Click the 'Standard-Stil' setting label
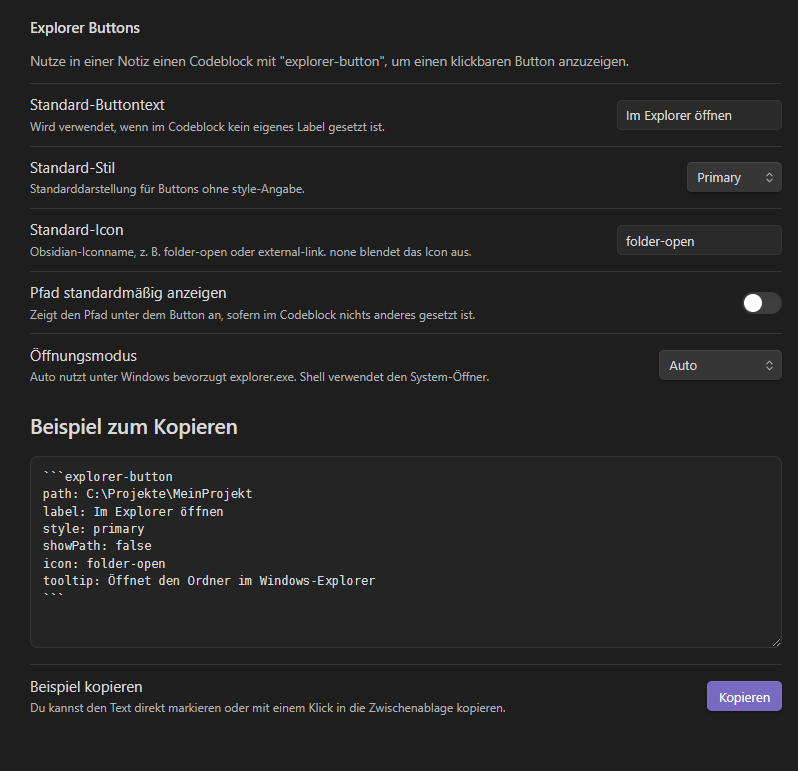The width and height of the screenshot is (798, 771). point(72,168)
